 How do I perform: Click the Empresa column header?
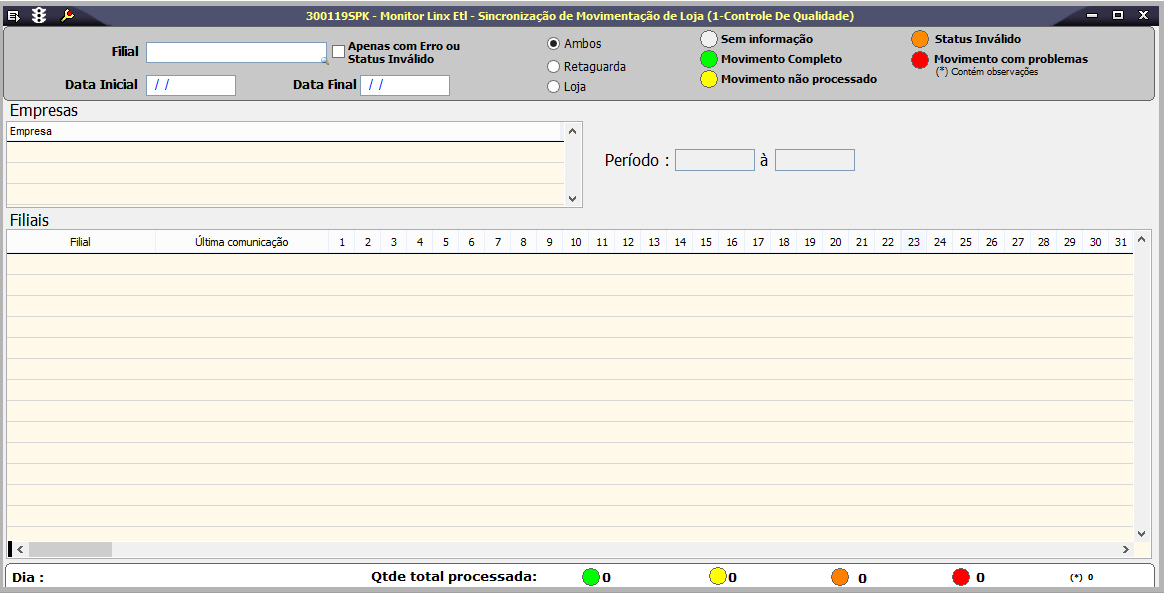tap(284, 131)
